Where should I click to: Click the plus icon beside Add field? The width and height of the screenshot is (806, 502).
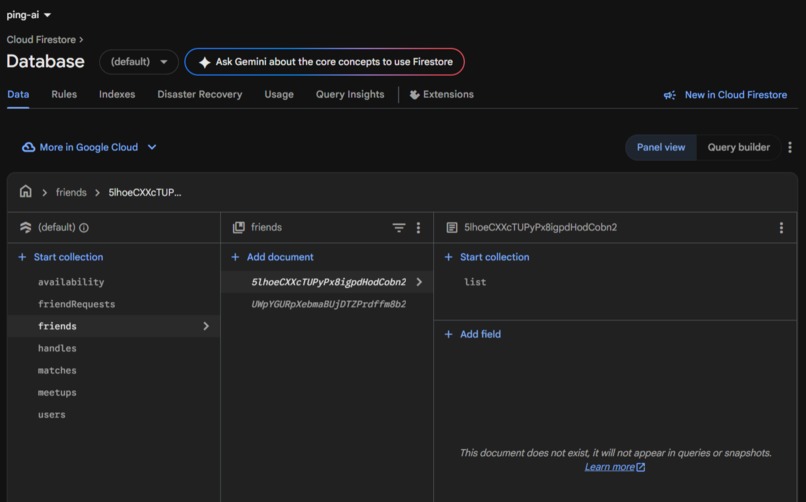click(449, 334)
